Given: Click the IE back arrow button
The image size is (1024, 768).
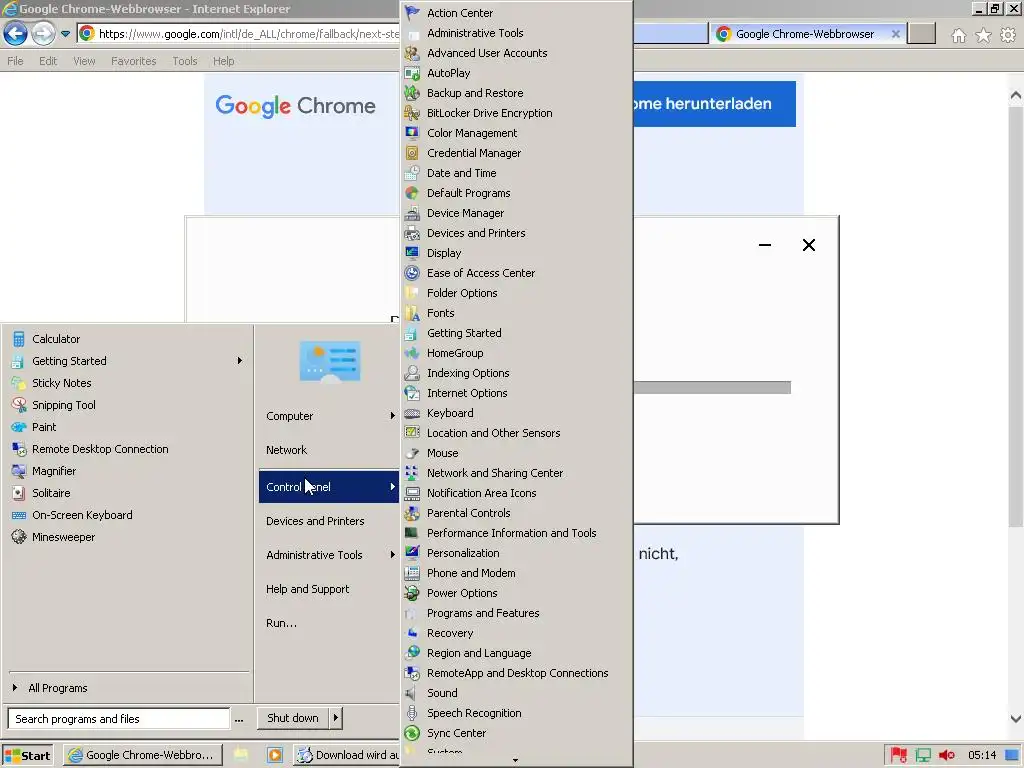Looking at the screenshot, I should click(15, 33).
